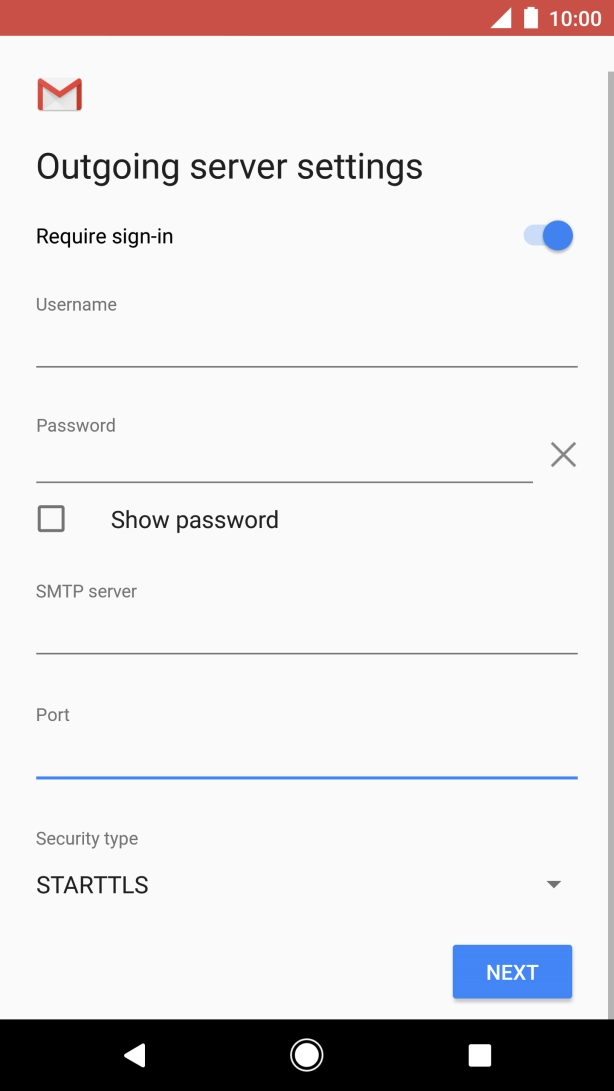
Task: Tap the Show password label
Action: [x=194, y=520]
